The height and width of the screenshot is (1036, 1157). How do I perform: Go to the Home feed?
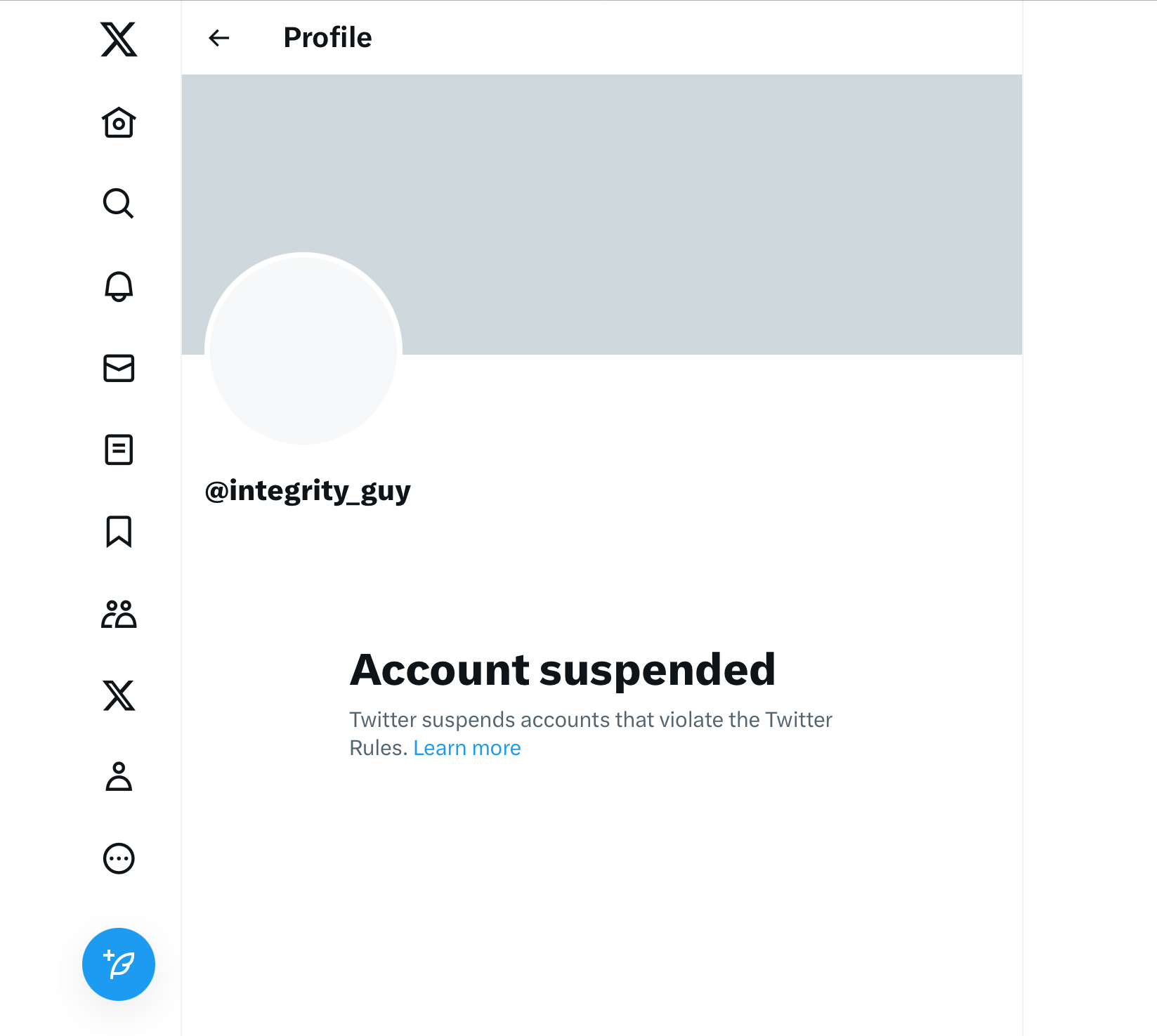[x=119, y=123]
